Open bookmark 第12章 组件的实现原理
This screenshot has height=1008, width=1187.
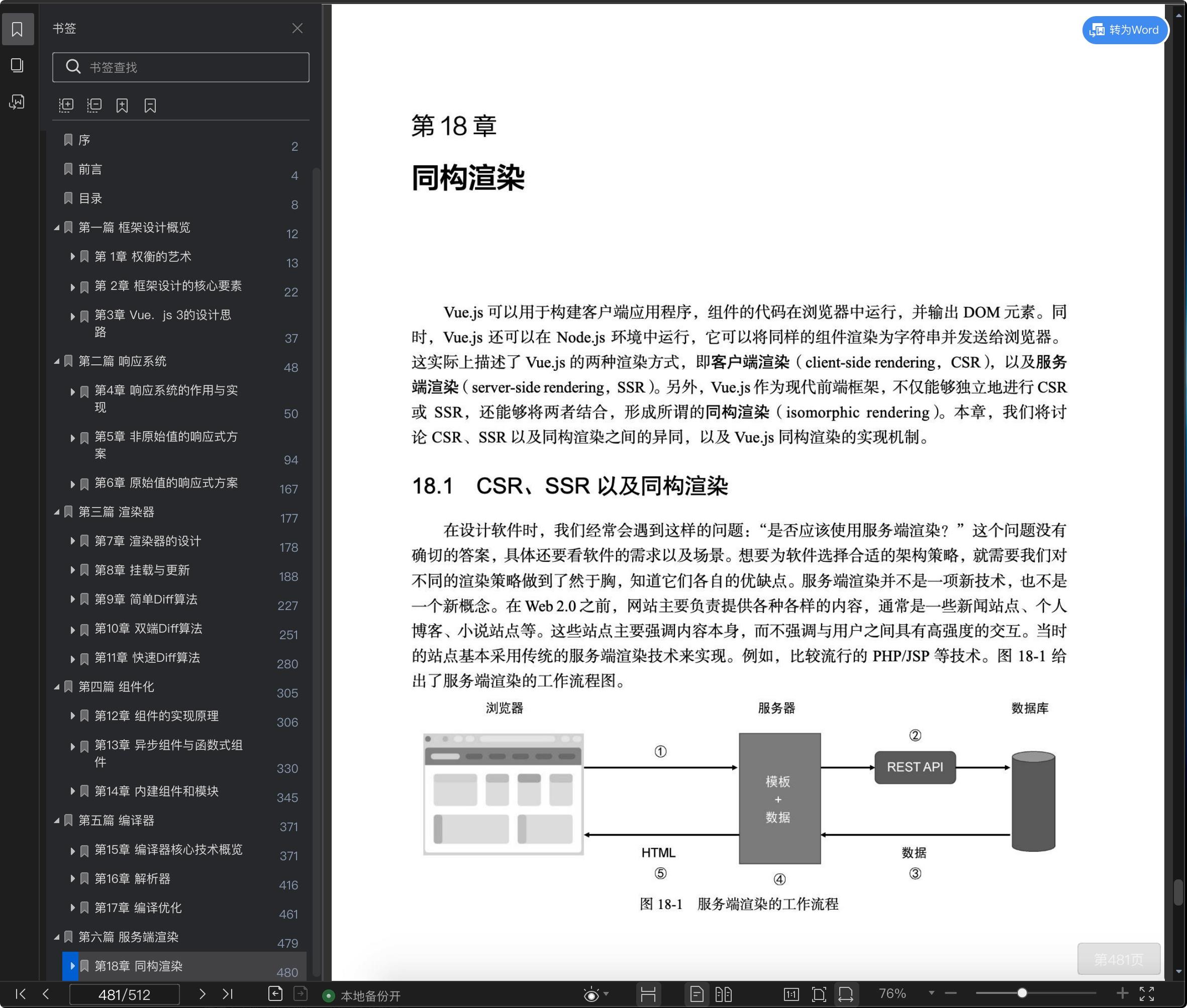[156, 716]
